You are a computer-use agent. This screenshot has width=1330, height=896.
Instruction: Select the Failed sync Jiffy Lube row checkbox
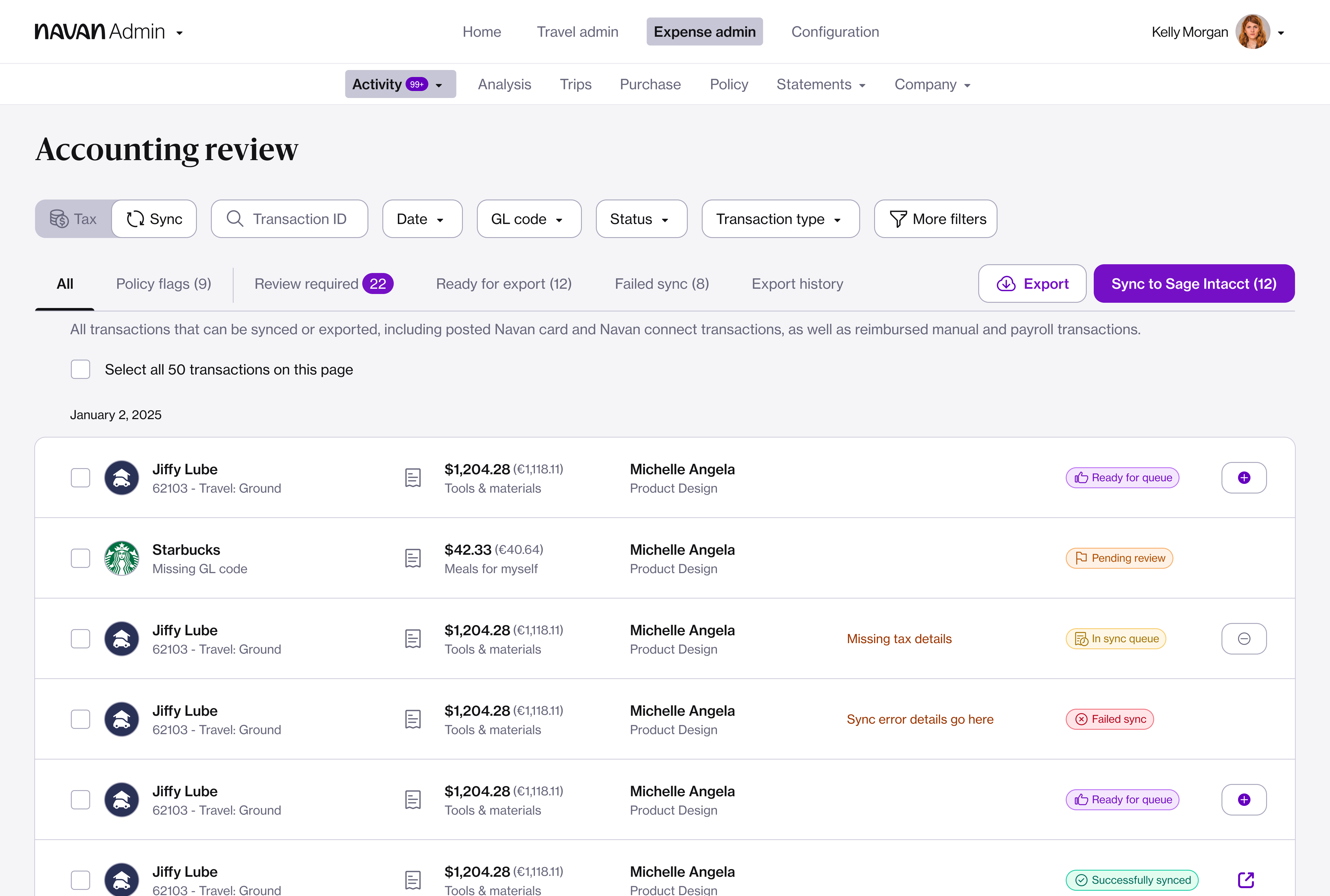[80, 719]
